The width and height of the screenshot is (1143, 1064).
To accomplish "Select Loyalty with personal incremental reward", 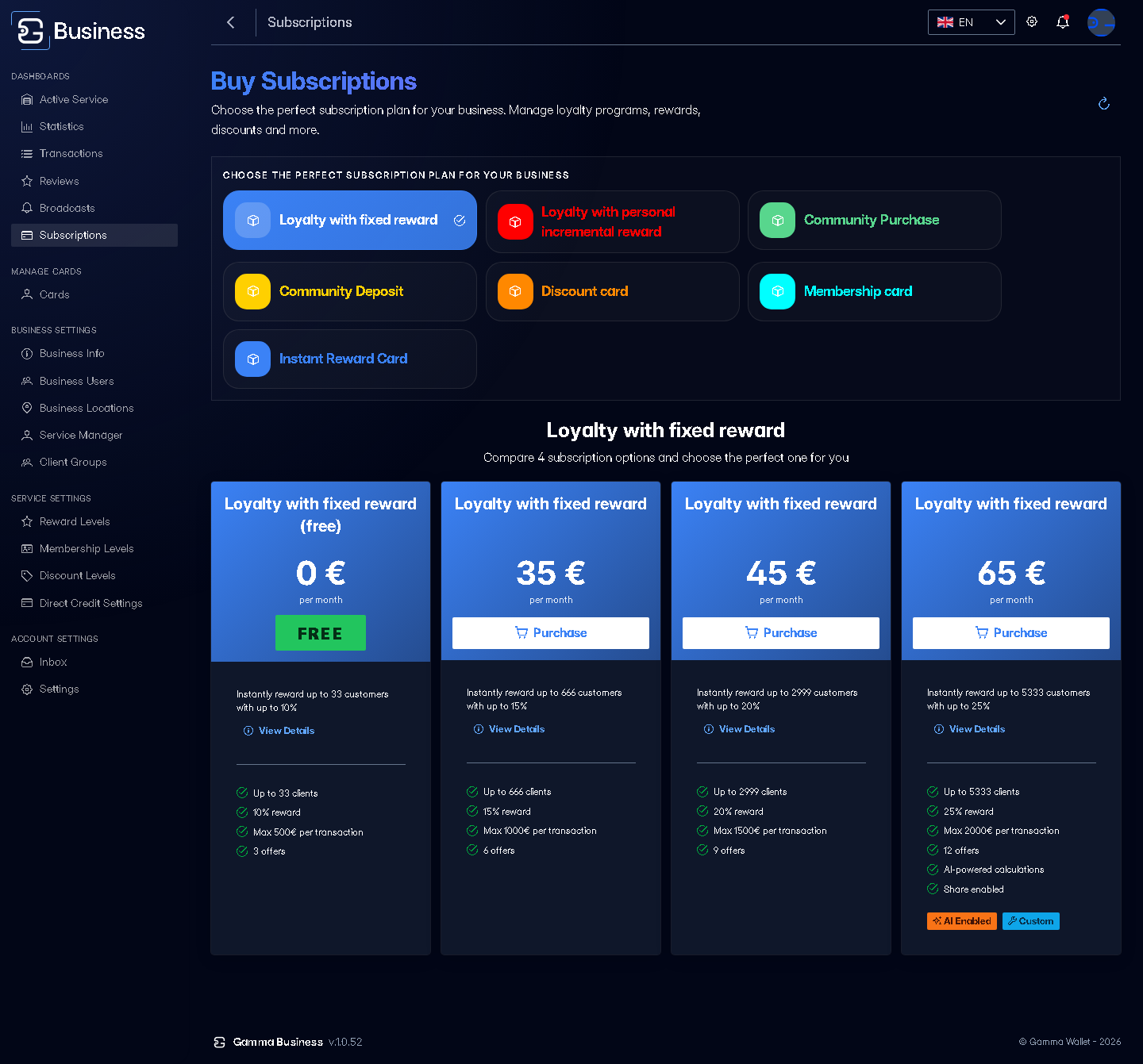I will [613, 222].
